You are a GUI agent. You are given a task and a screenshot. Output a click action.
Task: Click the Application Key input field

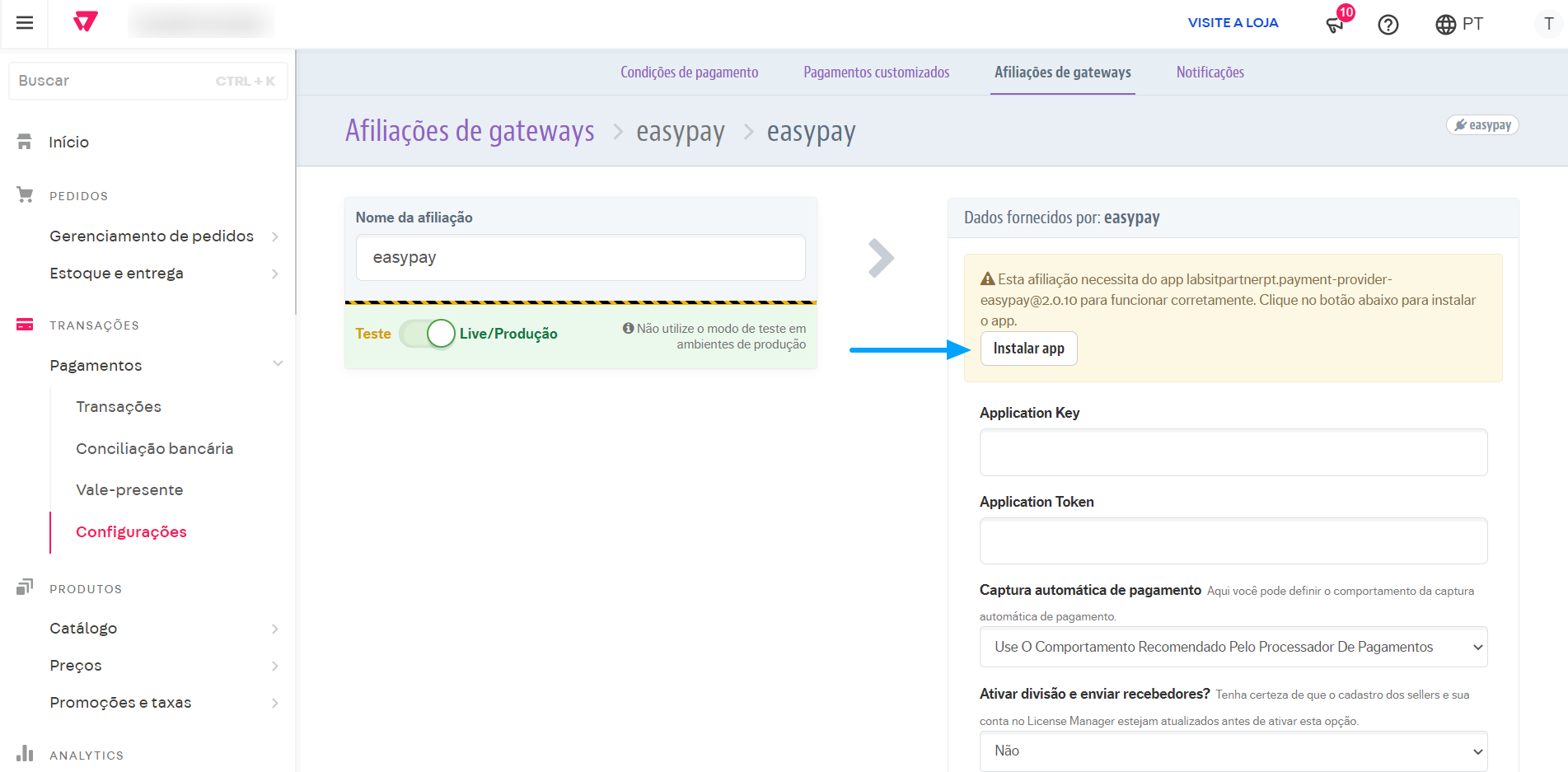pyautogui.click(x=1233, y=452)
